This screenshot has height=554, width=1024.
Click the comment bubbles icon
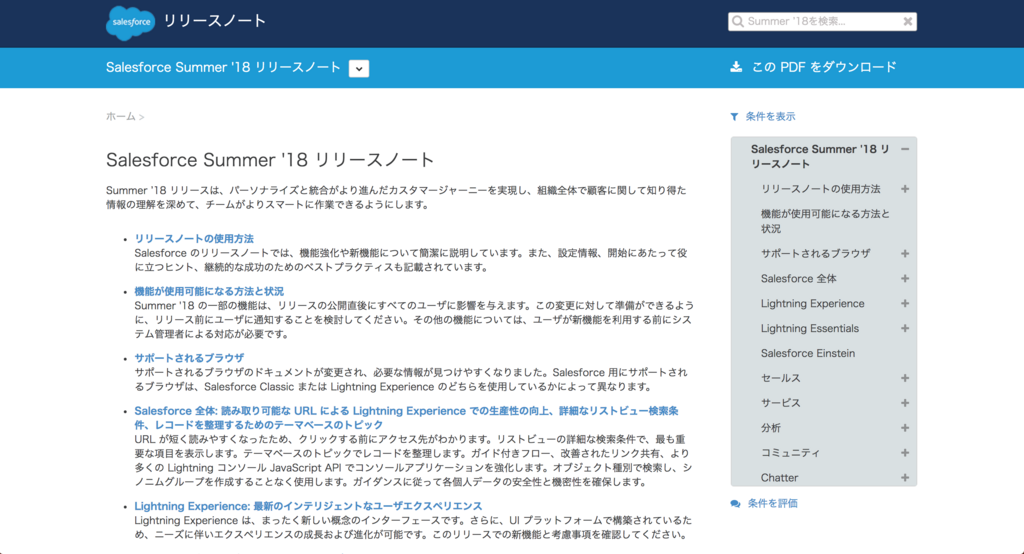click(735, 504)
